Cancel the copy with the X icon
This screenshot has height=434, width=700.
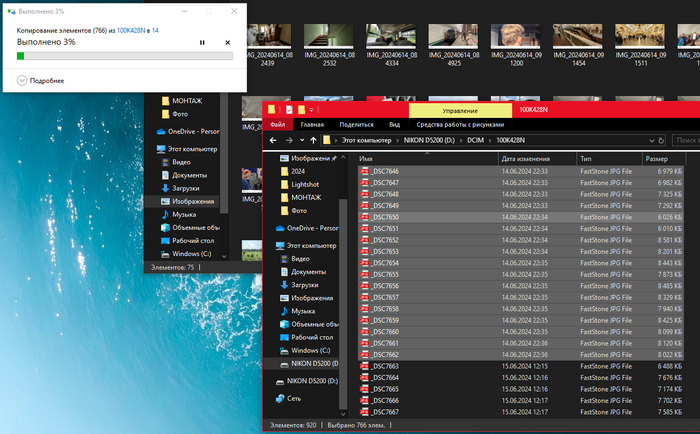click(x=227, y=42)
